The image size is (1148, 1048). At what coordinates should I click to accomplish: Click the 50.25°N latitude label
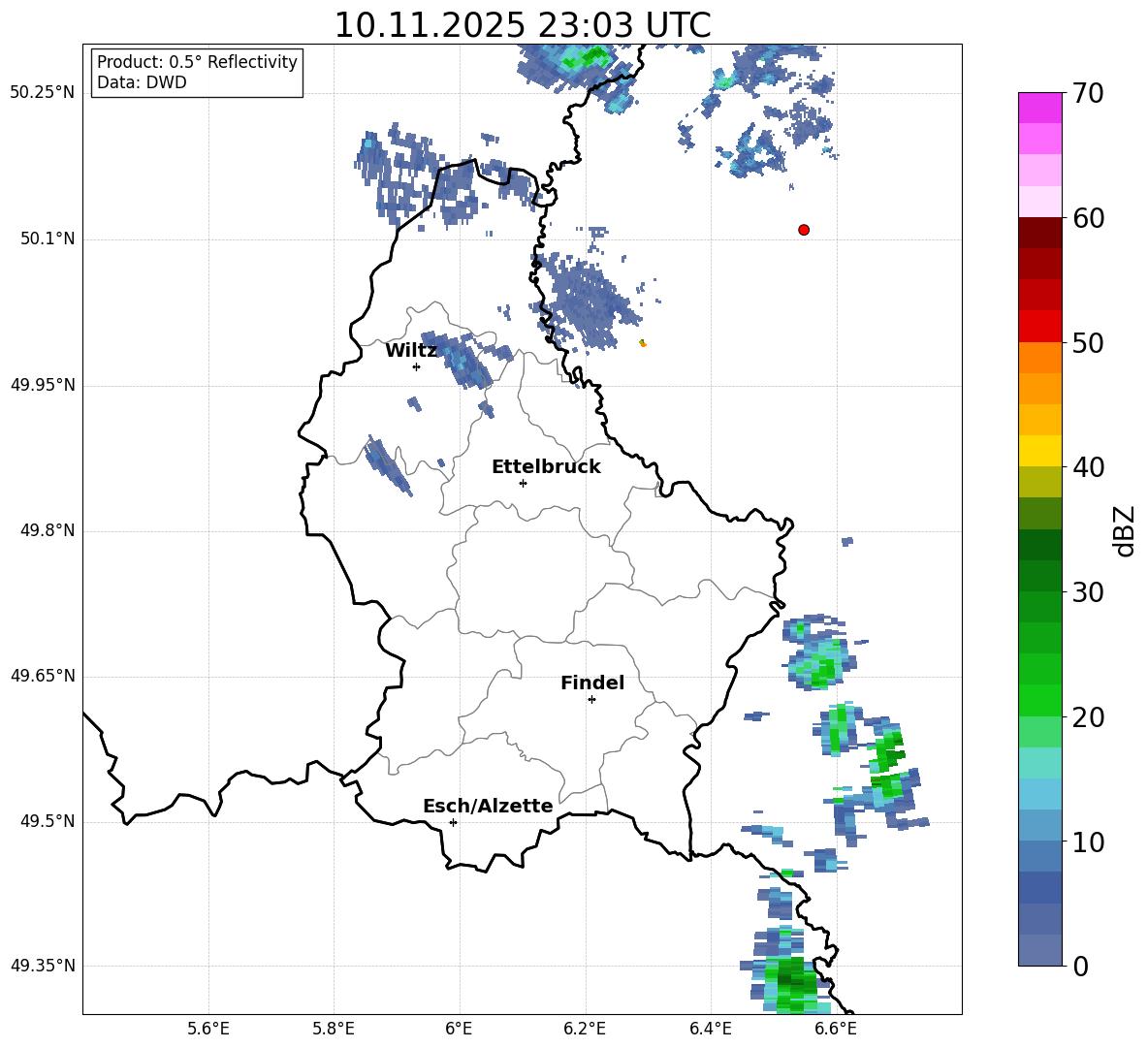coord(43,93)
